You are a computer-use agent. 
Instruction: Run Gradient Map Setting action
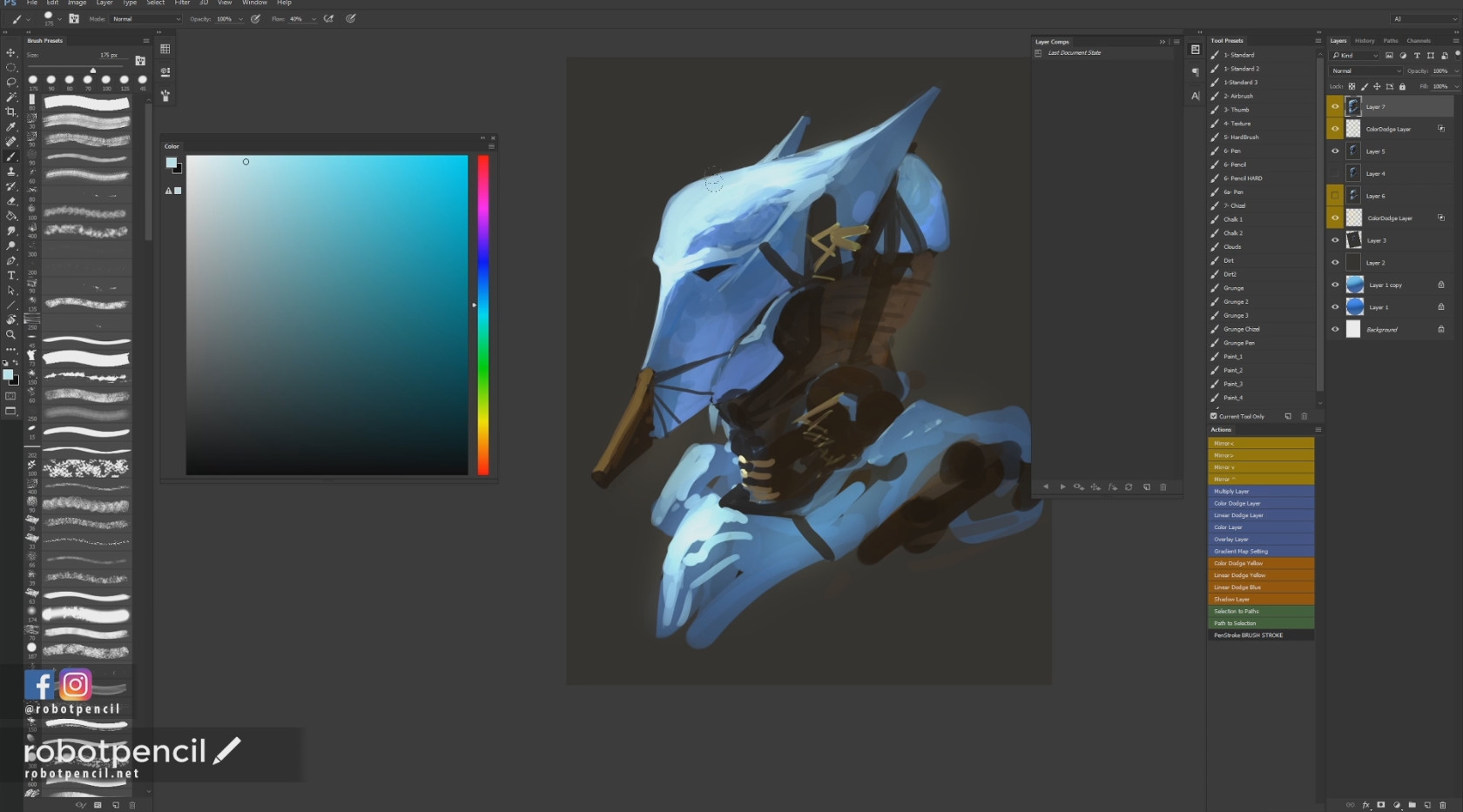click(x=1261, y=552)
